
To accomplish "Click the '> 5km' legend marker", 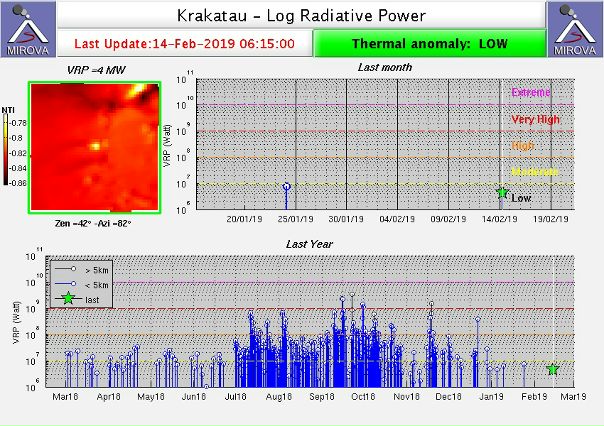I will click(74, 270).
